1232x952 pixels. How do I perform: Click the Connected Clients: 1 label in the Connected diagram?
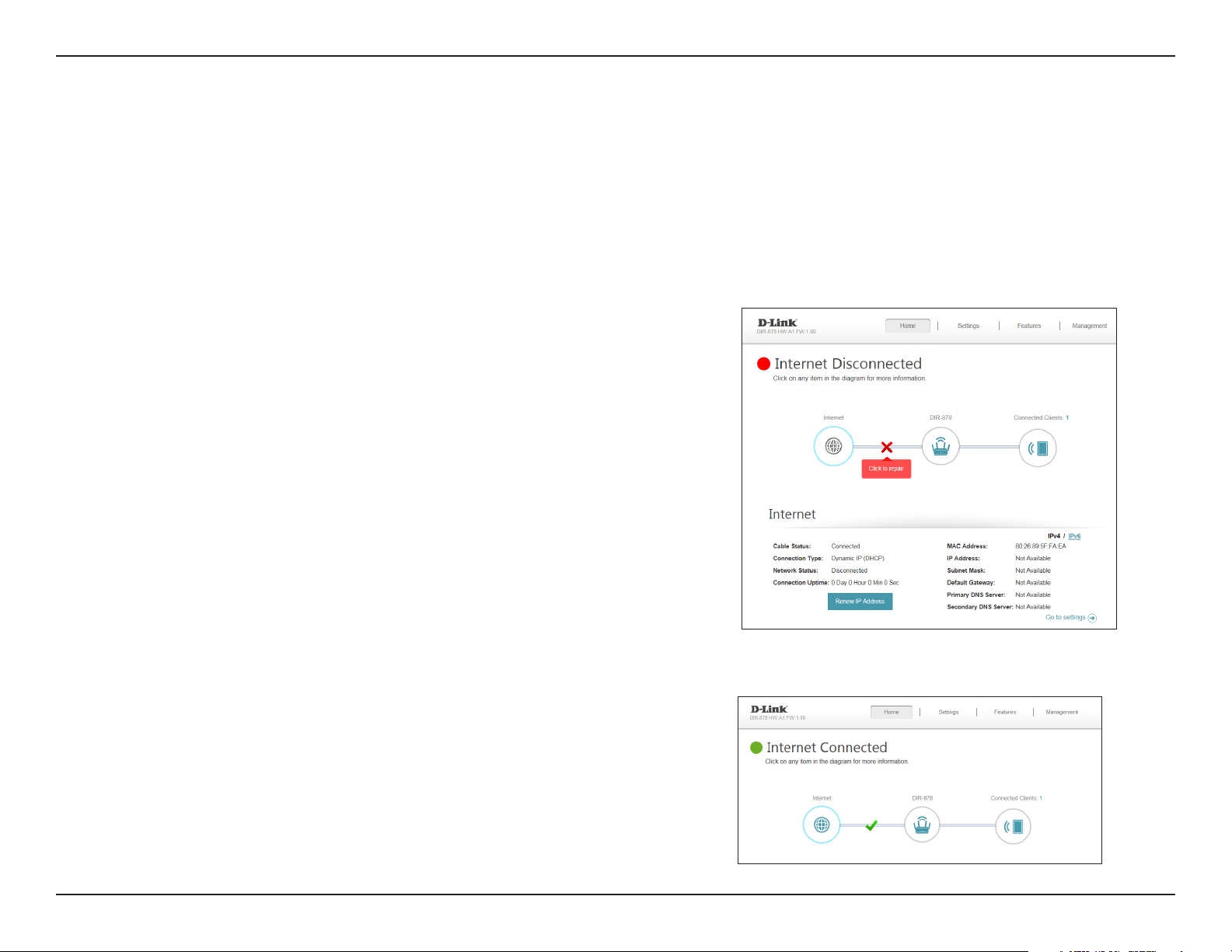click(1016, 798)
